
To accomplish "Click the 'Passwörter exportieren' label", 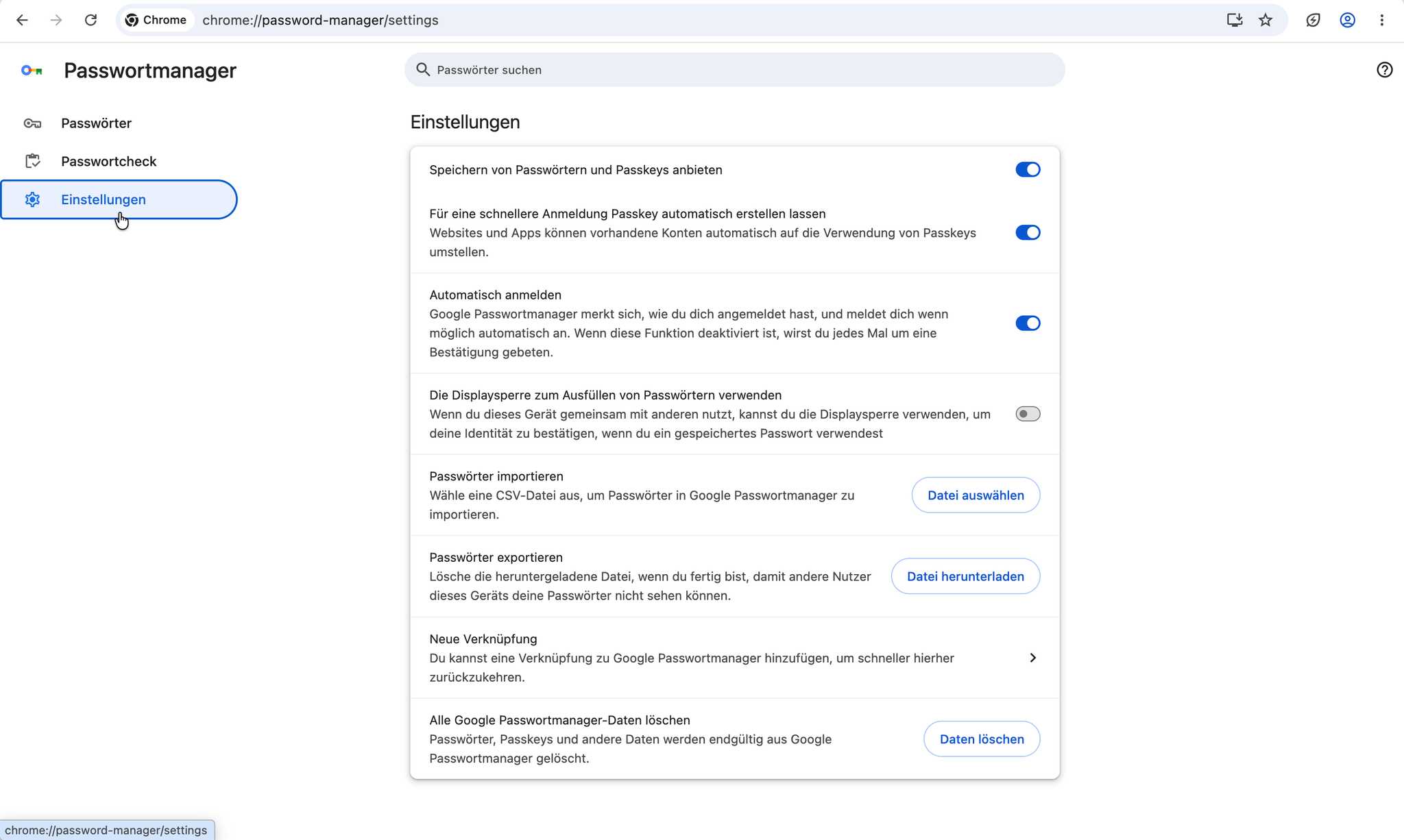I will (x=496, y=557).
